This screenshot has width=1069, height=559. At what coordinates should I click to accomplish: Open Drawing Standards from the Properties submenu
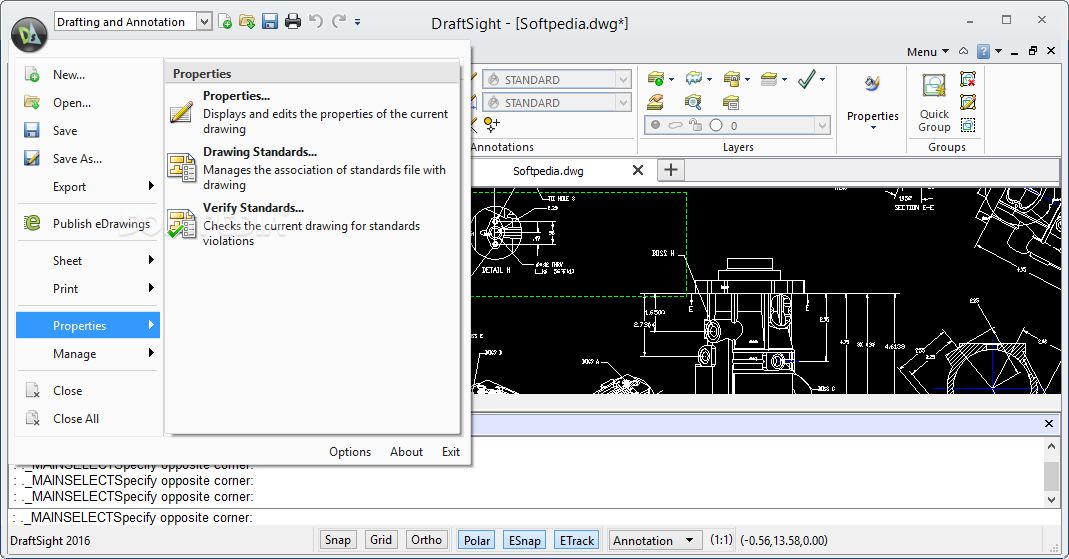[x=259, y=152]
